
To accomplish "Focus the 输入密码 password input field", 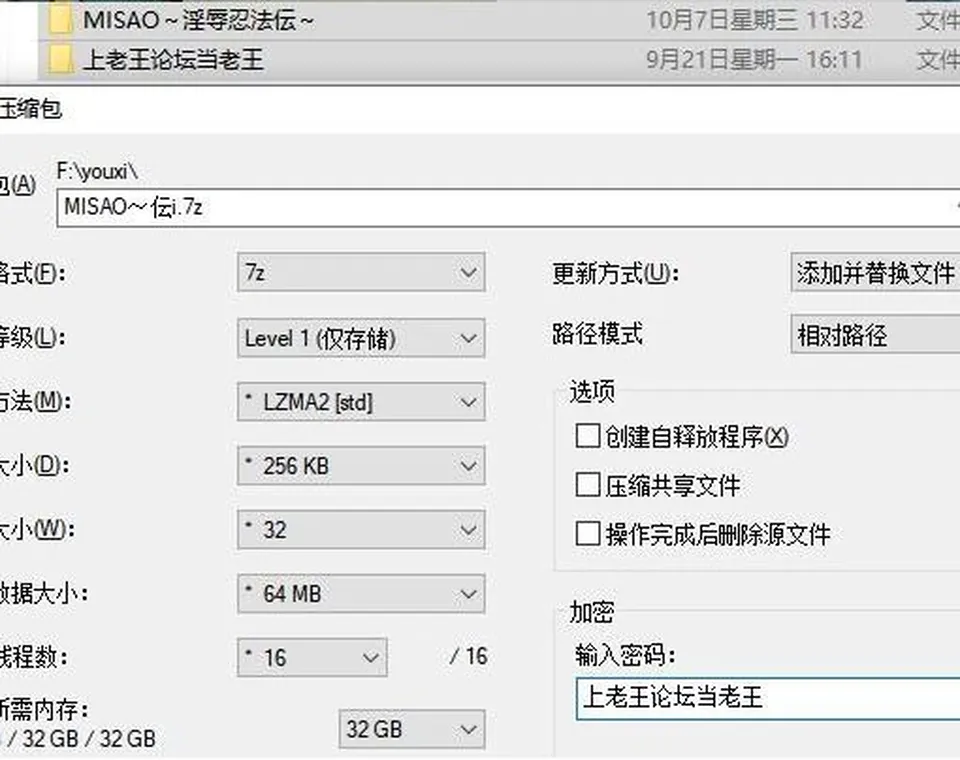I will click(x=768, y=698).
